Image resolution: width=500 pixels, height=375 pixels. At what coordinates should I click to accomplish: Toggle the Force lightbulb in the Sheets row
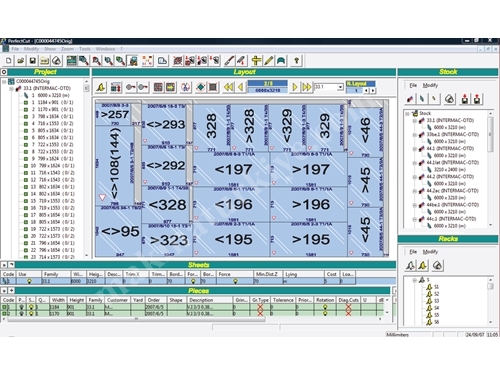(x=235, y=281)
